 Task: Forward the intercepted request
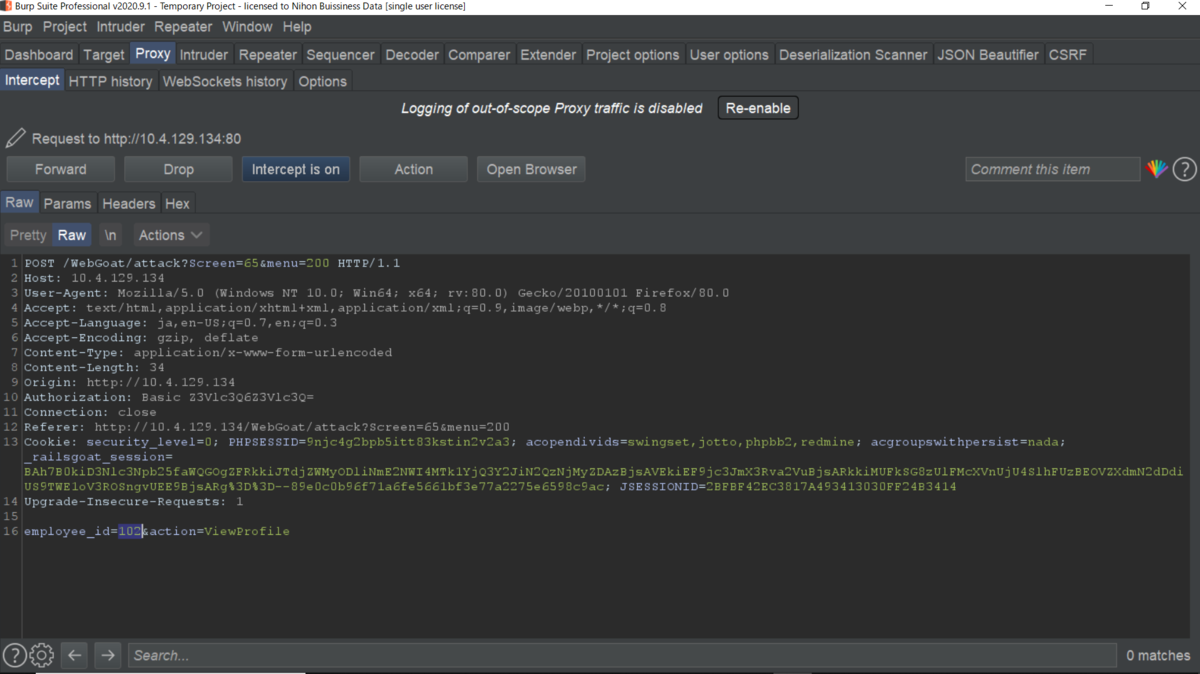point(60,168)
